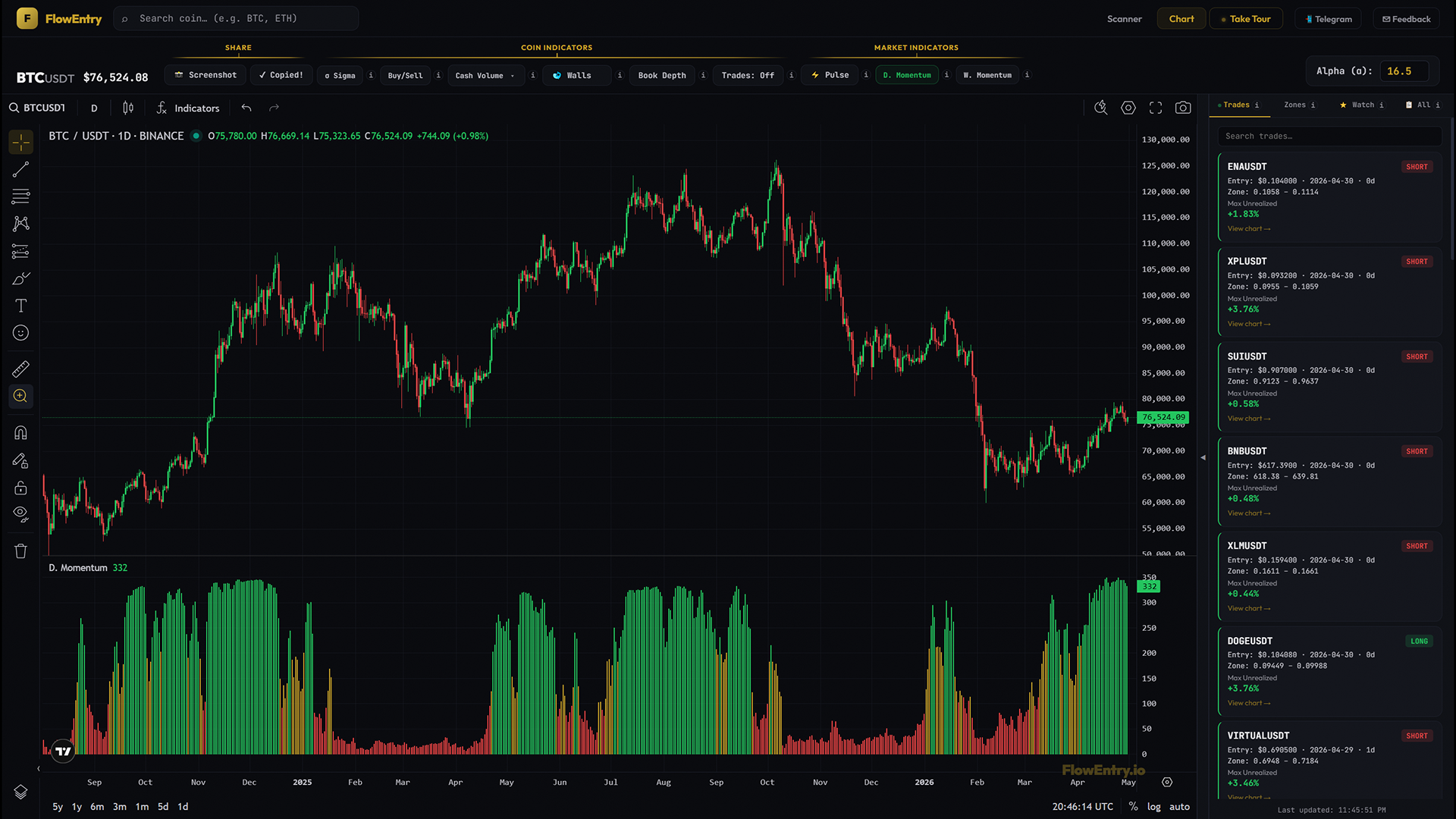Open the Scanner page

point(1124,19)
